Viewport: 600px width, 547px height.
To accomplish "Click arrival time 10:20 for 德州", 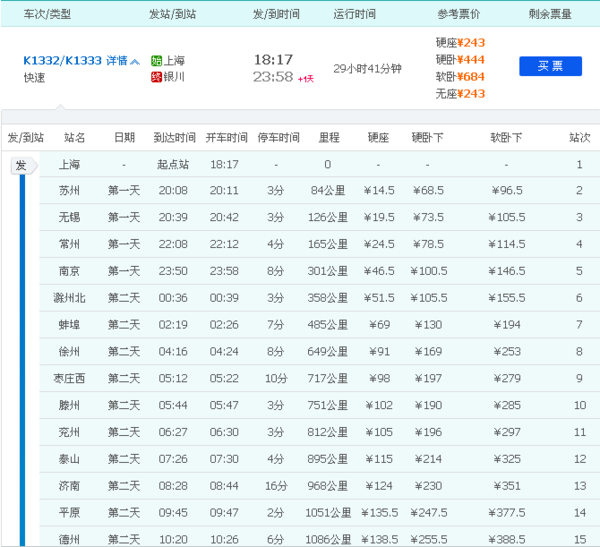I will 173,539.
